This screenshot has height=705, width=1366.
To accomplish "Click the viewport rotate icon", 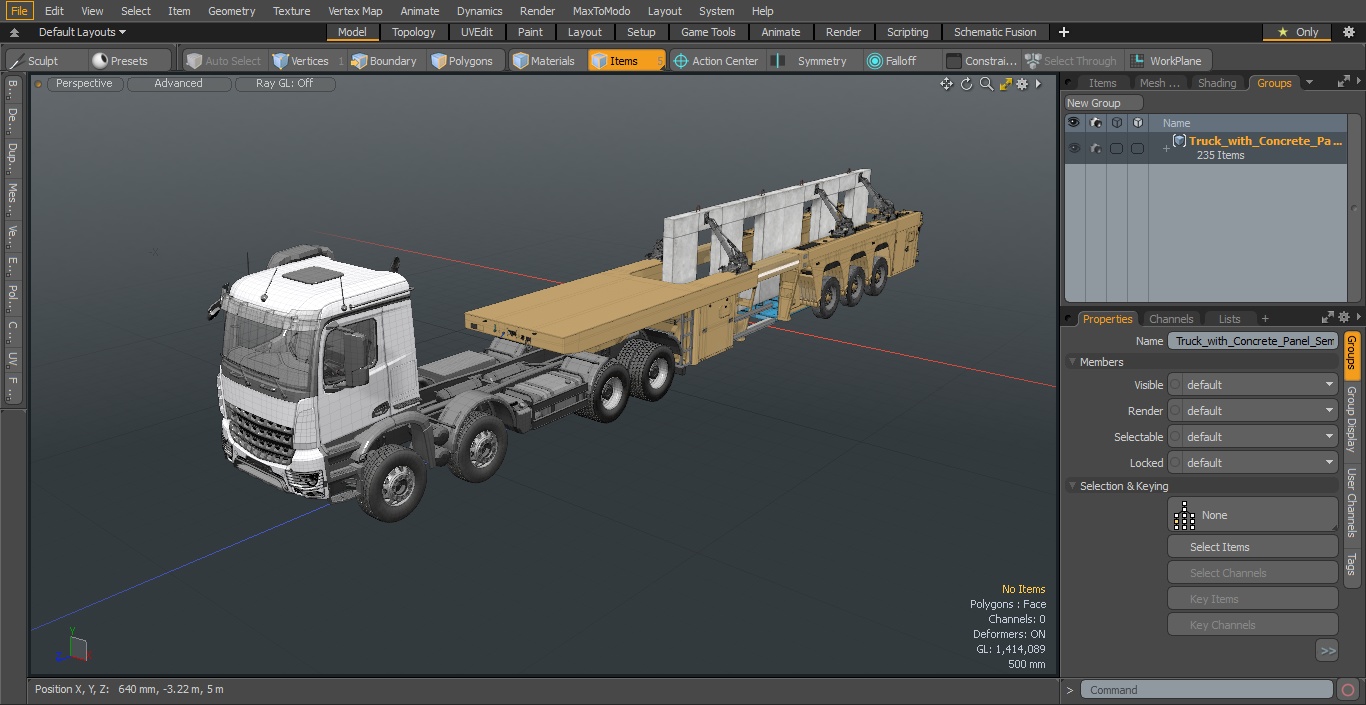I will click(x=966, y=84).
